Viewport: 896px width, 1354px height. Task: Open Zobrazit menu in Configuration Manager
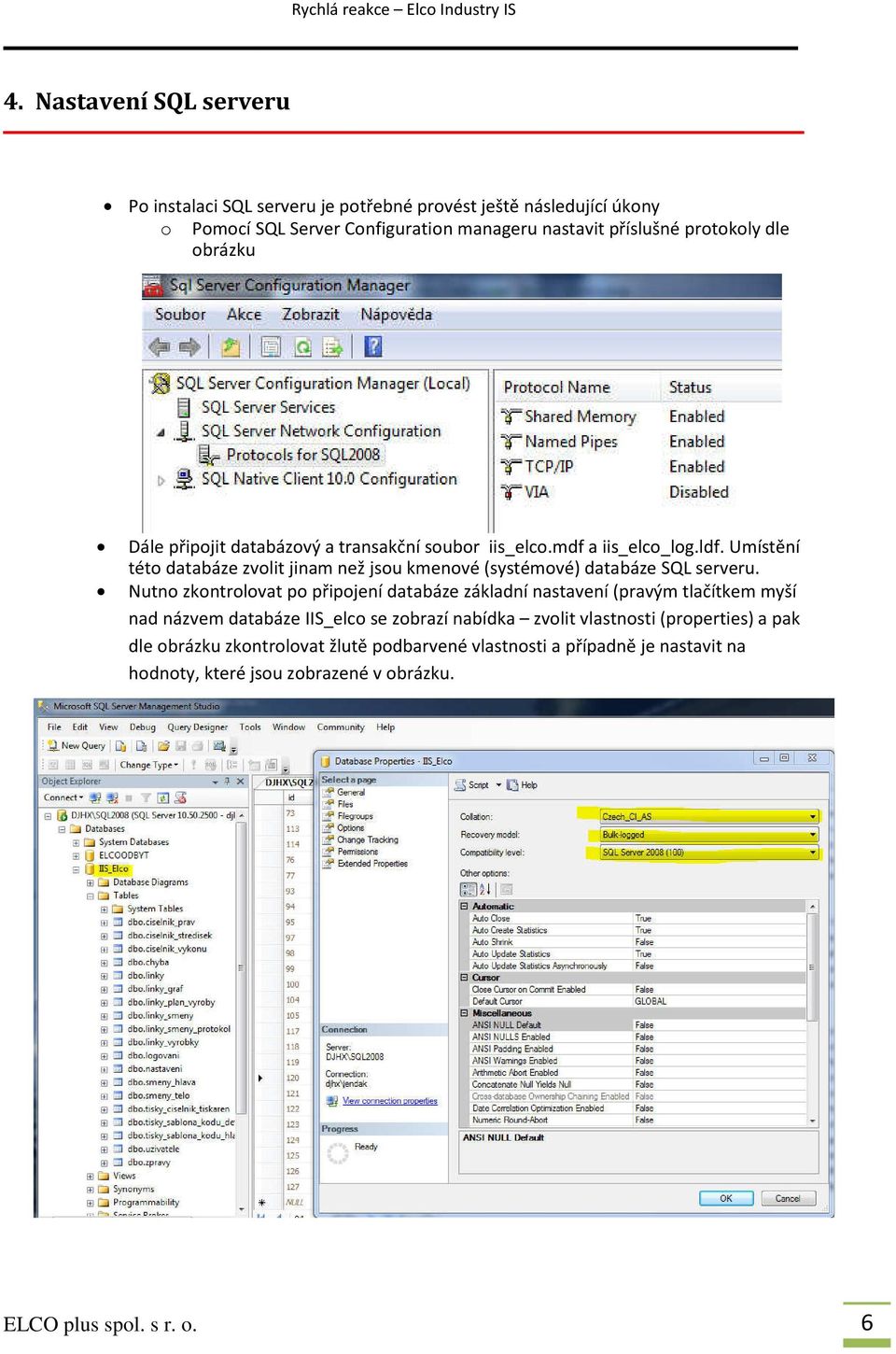(311, 315)
